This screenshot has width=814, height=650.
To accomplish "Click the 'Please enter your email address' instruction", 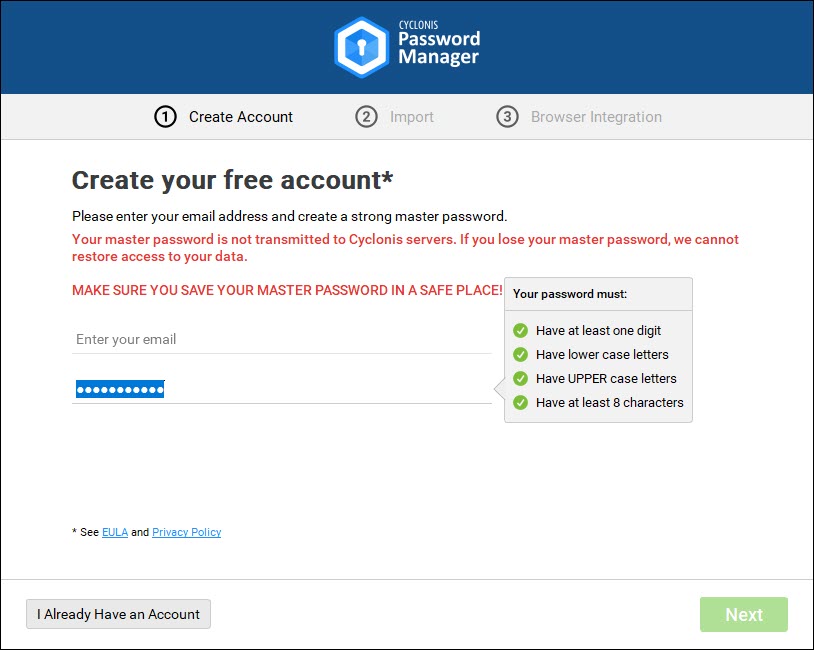I will pyautogui.click(x=289, y=216).
